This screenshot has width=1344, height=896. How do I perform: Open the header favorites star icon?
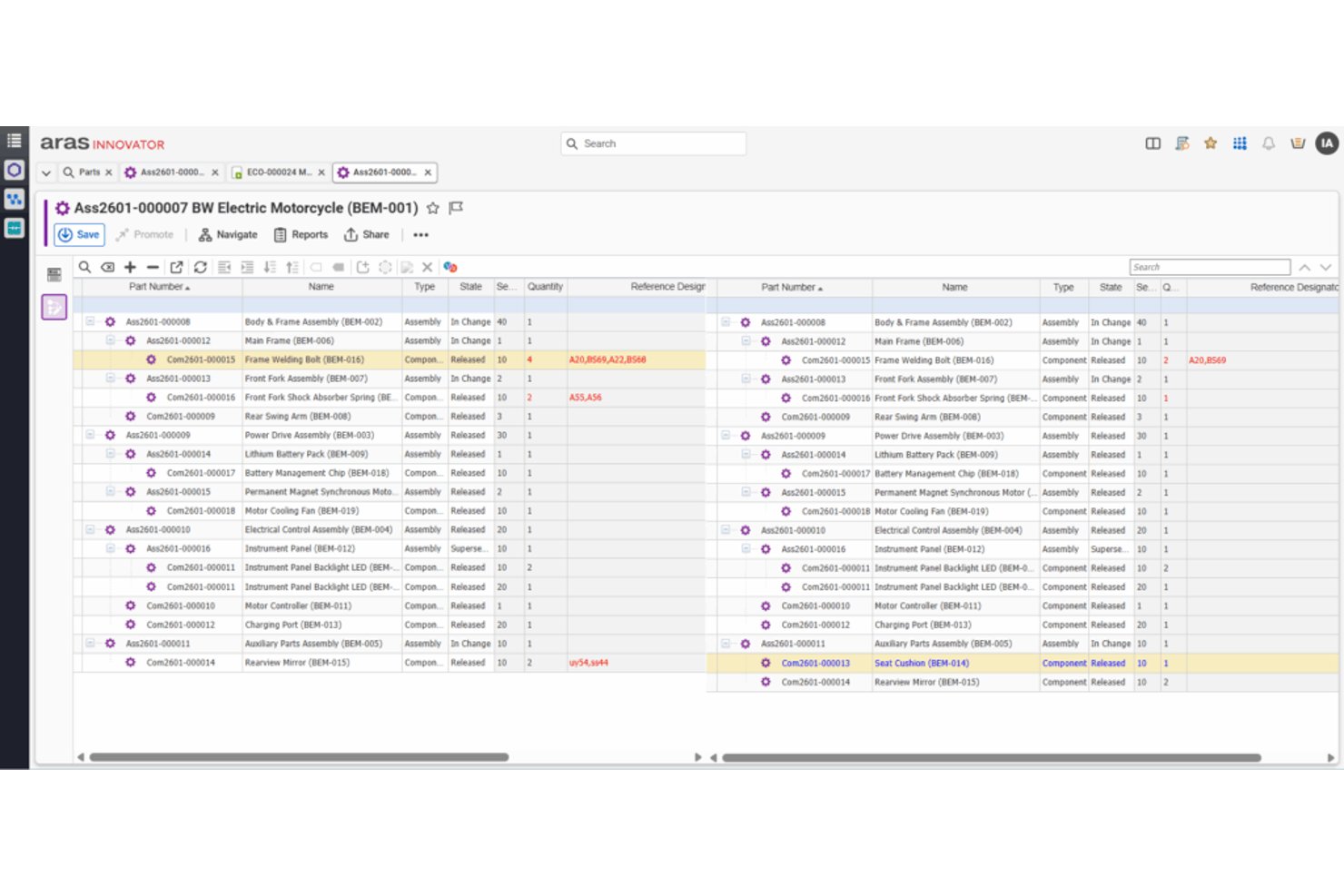(1210, 143)
